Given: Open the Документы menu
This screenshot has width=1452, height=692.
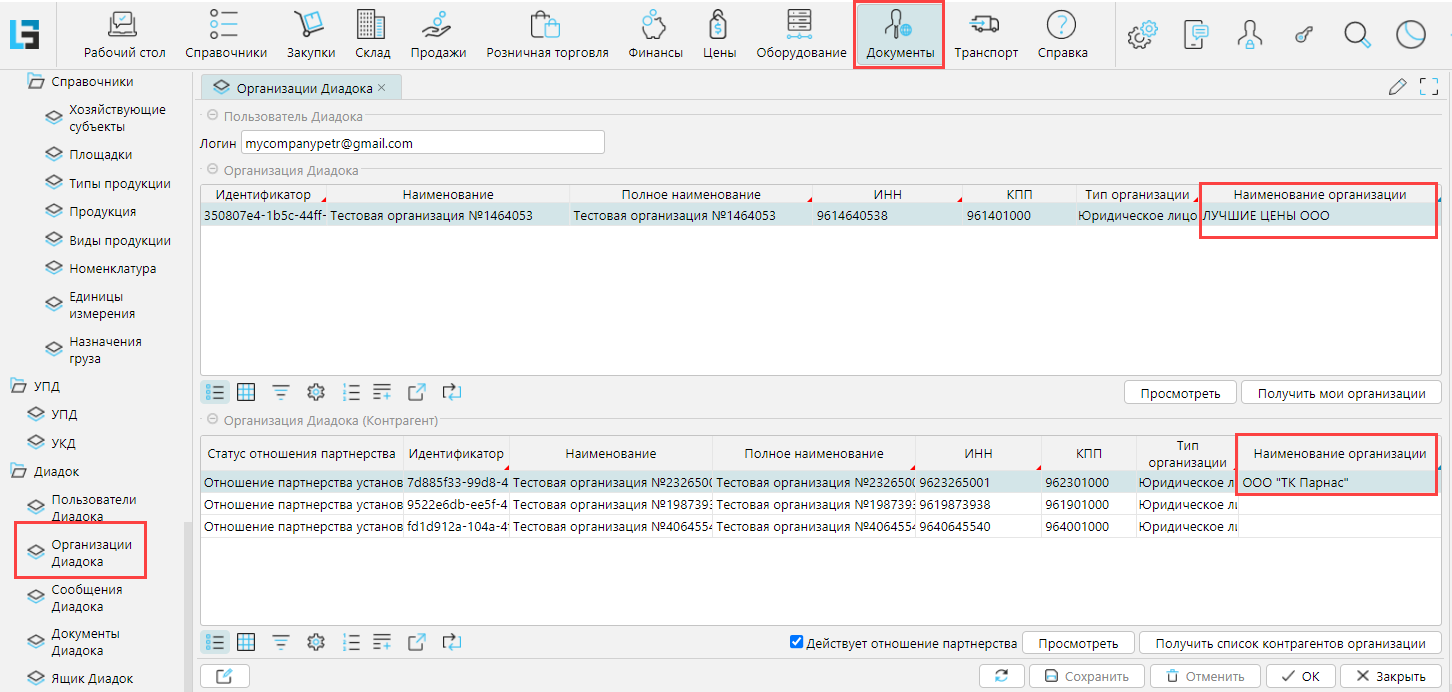Looking at the screenshot, I should pos(899,35).
